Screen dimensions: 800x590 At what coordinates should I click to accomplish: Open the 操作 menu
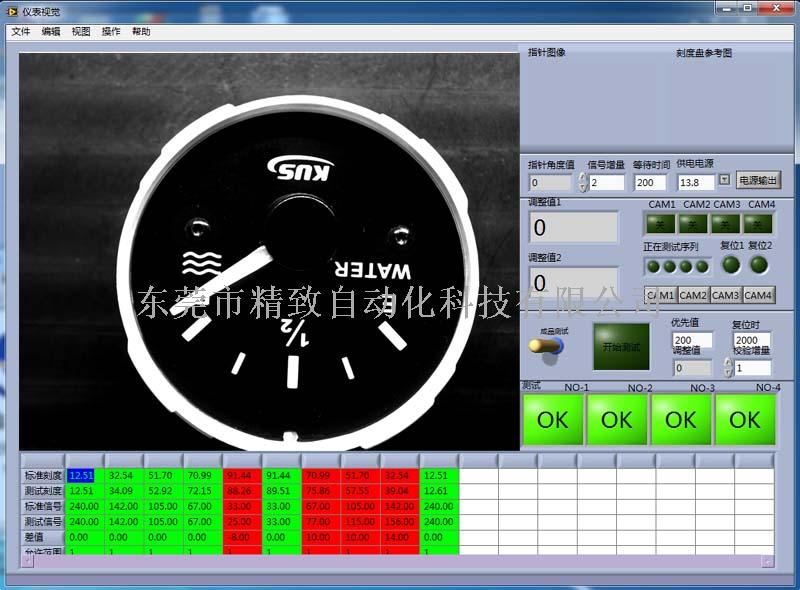[111, 32]
